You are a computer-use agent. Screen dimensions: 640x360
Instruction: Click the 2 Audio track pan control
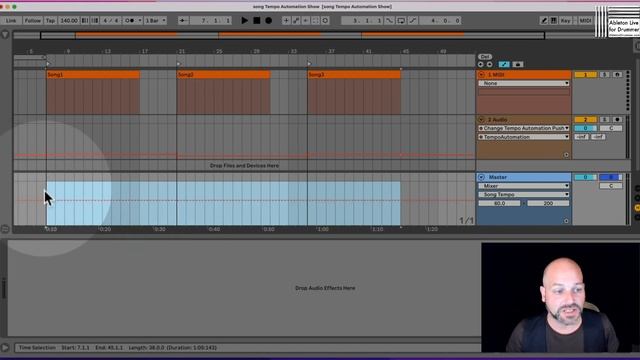click(611, 128)
